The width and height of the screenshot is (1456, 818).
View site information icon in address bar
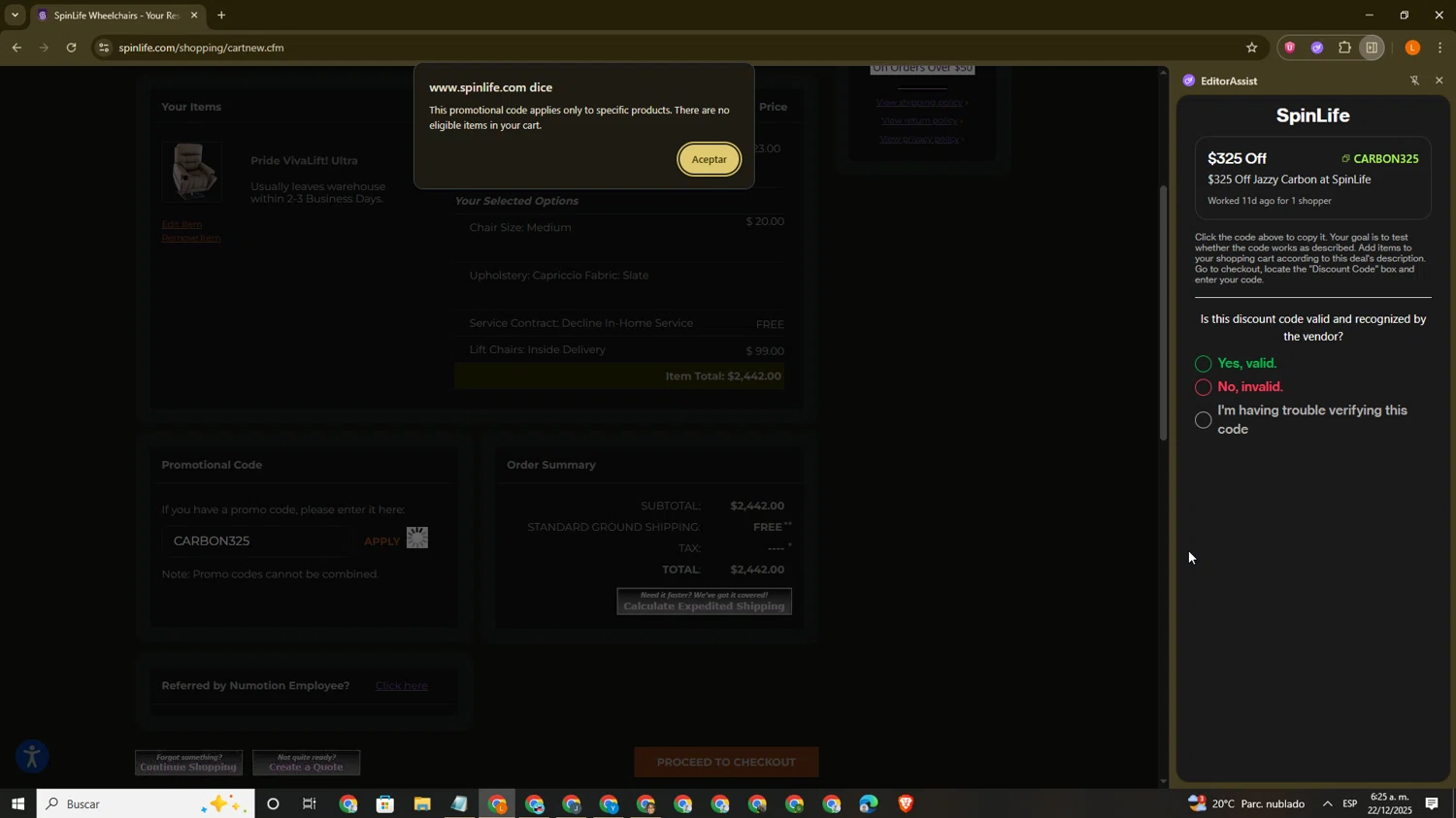(x=104, y=48)
